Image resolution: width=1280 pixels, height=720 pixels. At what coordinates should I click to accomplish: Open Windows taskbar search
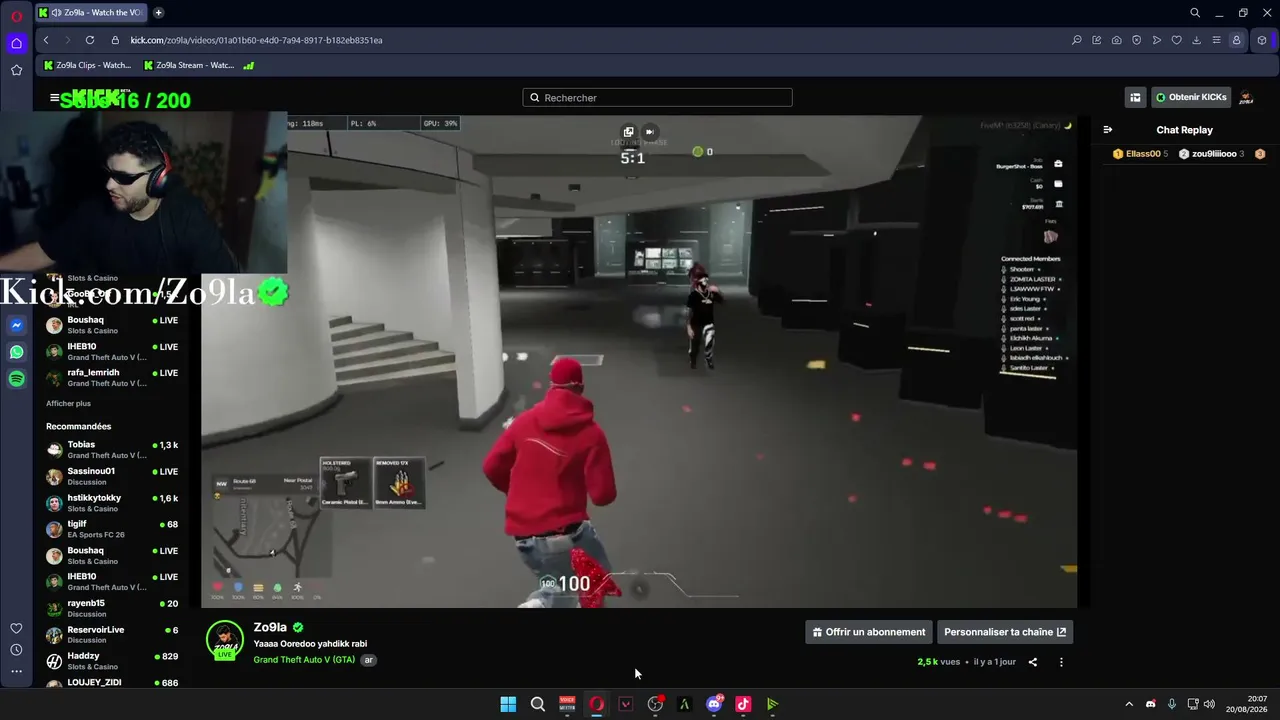[538, 704]
